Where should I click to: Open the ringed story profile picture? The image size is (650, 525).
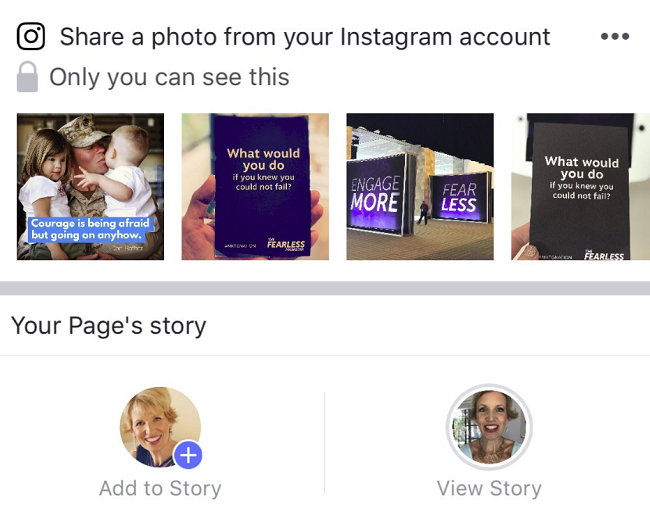coord(489,427)
